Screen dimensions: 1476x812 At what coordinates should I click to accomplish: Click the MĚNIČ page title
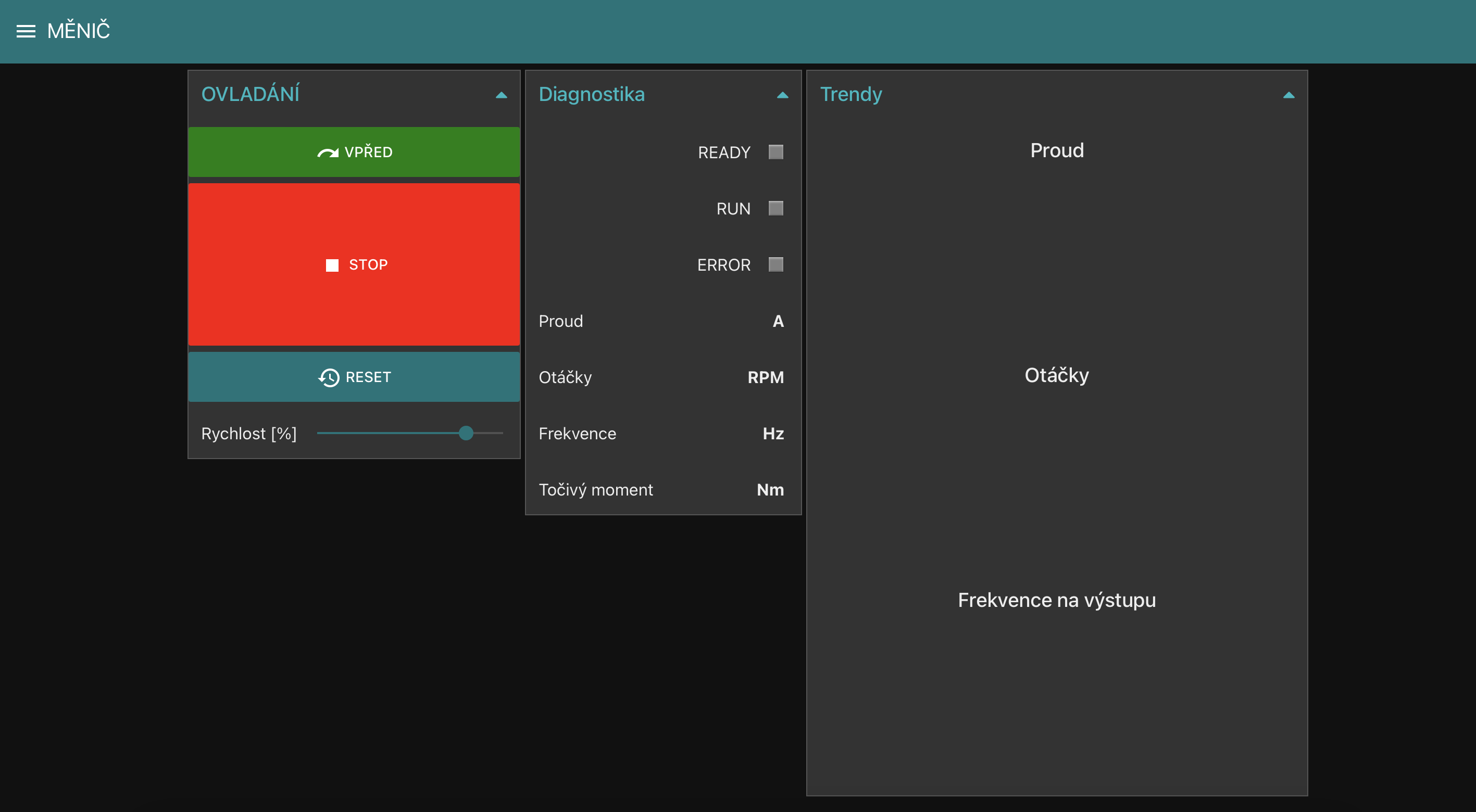pyautogui.click(x=79, y=31)
